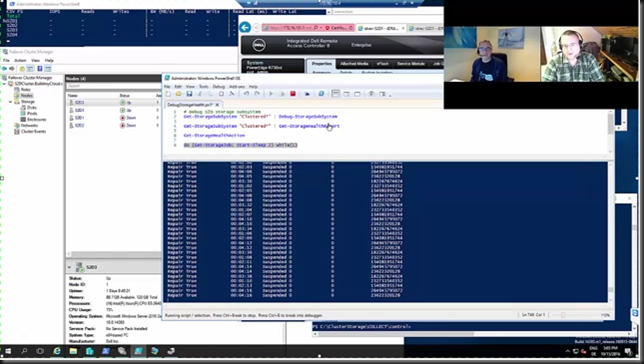Click the red Stop Operation button
Image resolution: width=644 pixels, height=364 pixels.
click(293, 94)
